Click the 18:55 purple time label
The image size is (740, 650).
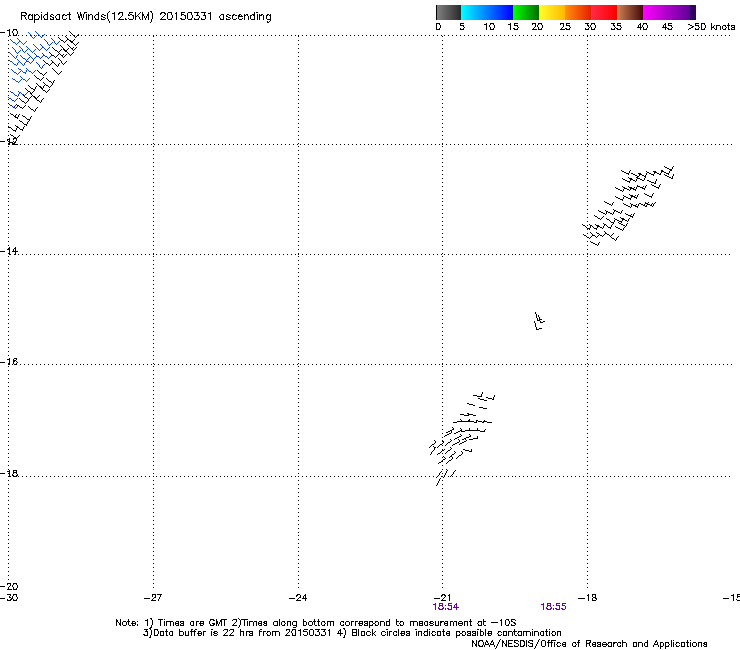(553, 607)
